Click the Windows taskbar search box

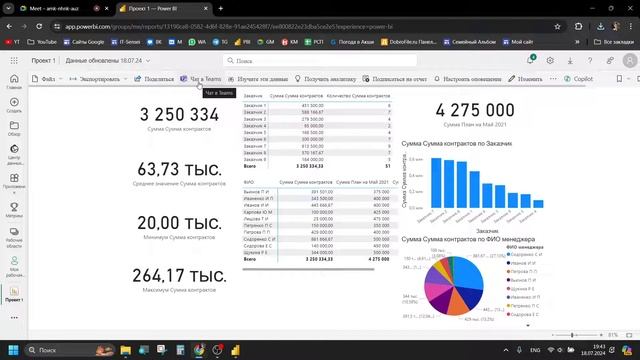pos(69,350)
